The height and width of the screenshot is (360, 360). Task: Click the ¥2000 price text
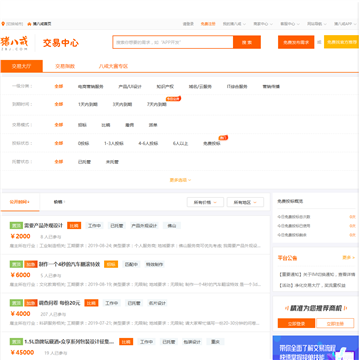tap(20, 236)
